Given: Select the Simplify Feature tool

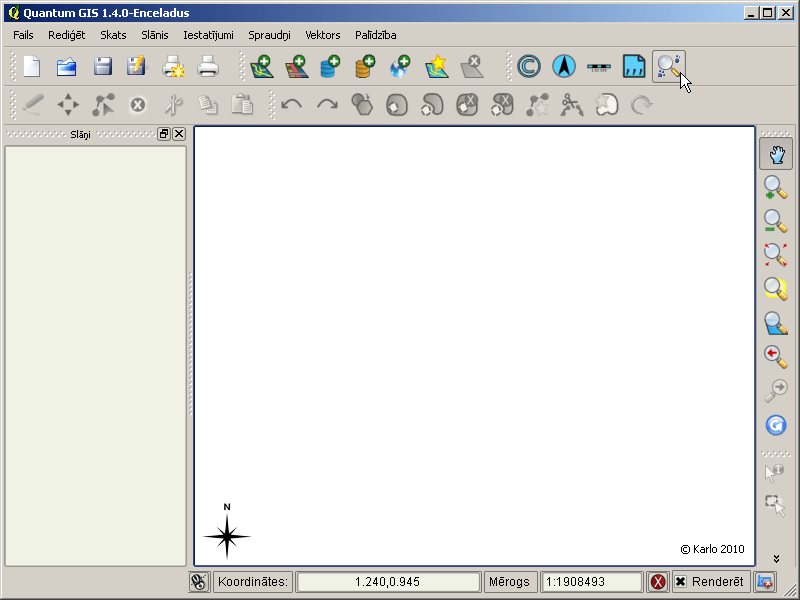Looking at the screenshot, I should coord(362,104).
